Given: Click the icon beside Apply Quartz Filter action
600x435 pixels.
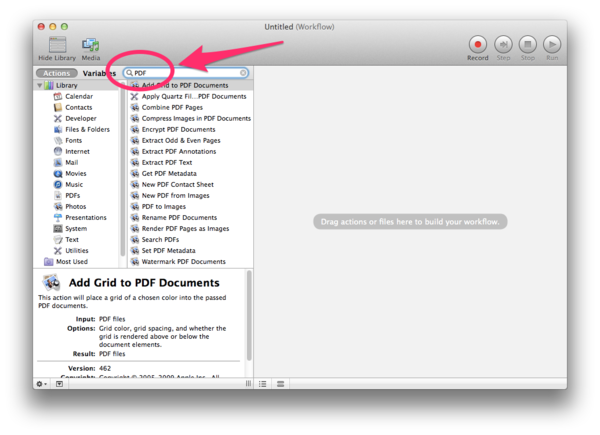Looking at the screenshot, I should pyautogui.click(x=134, y=96).
